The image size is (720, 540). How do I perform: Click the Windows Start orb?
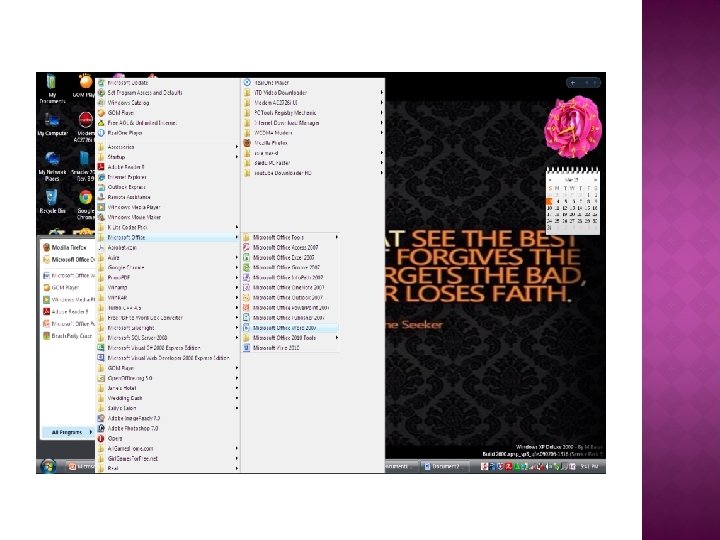[48, 466]
